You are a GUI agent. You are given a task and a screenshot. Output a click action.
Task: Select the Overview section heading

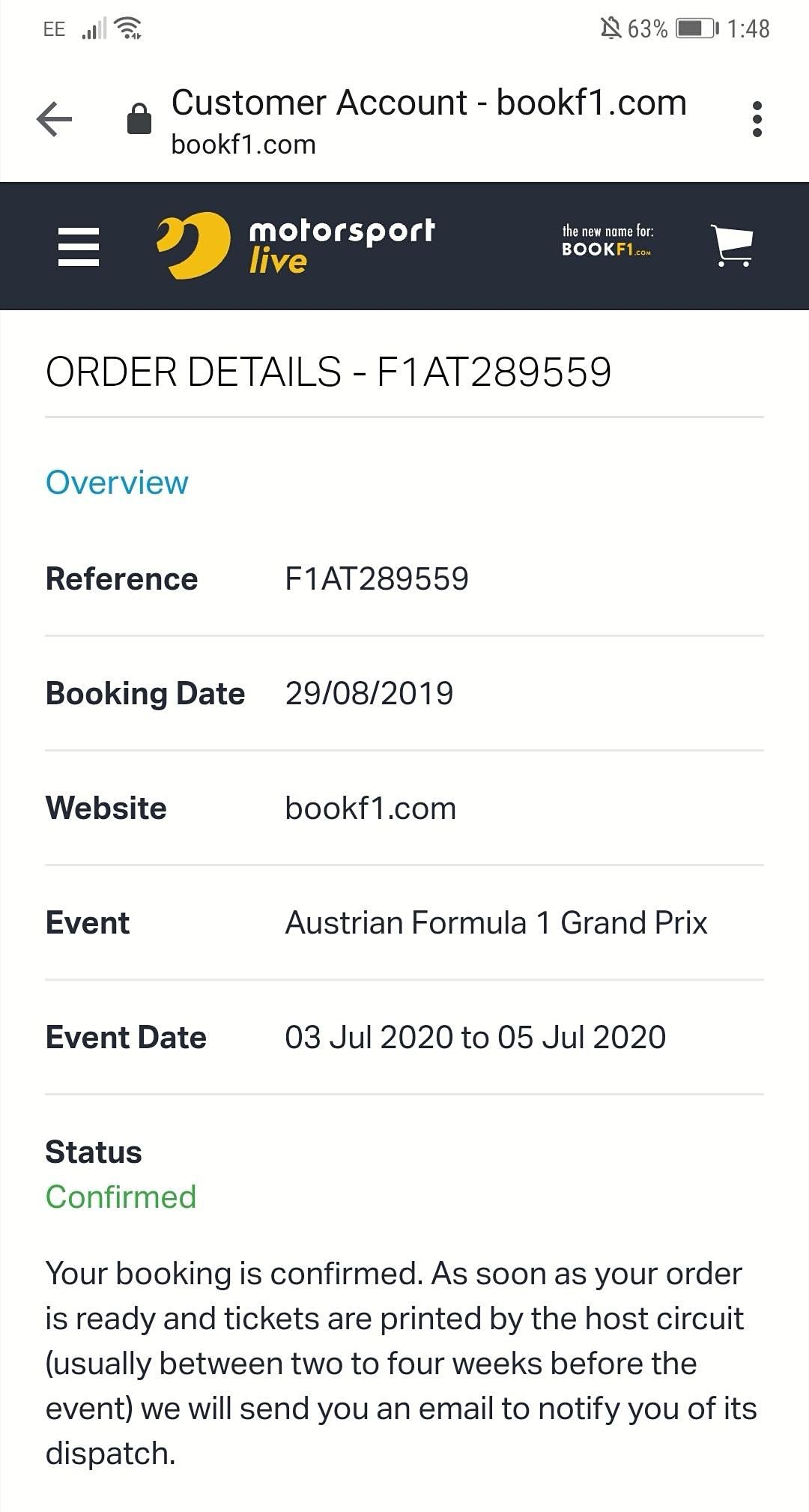tap(117, 483)
